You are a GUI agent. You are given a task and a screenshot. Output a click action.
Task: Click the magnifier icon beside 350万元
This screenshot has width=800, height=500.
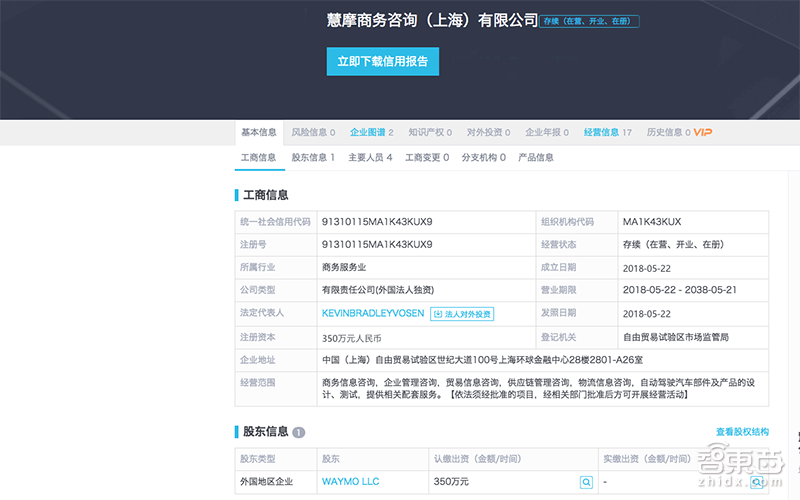tap(586, 482)
